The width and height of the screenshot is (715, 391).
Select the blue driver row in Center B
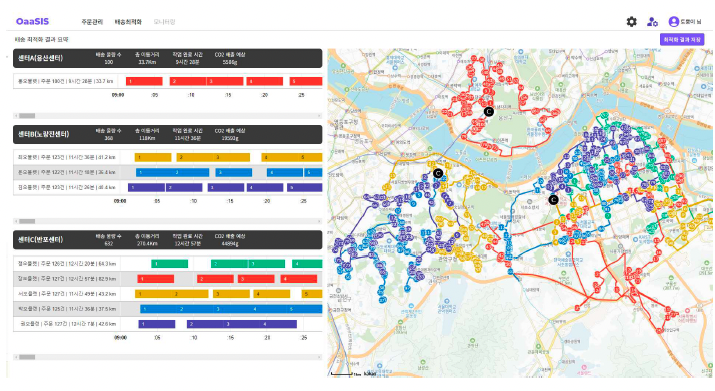[x=167, y=172]
